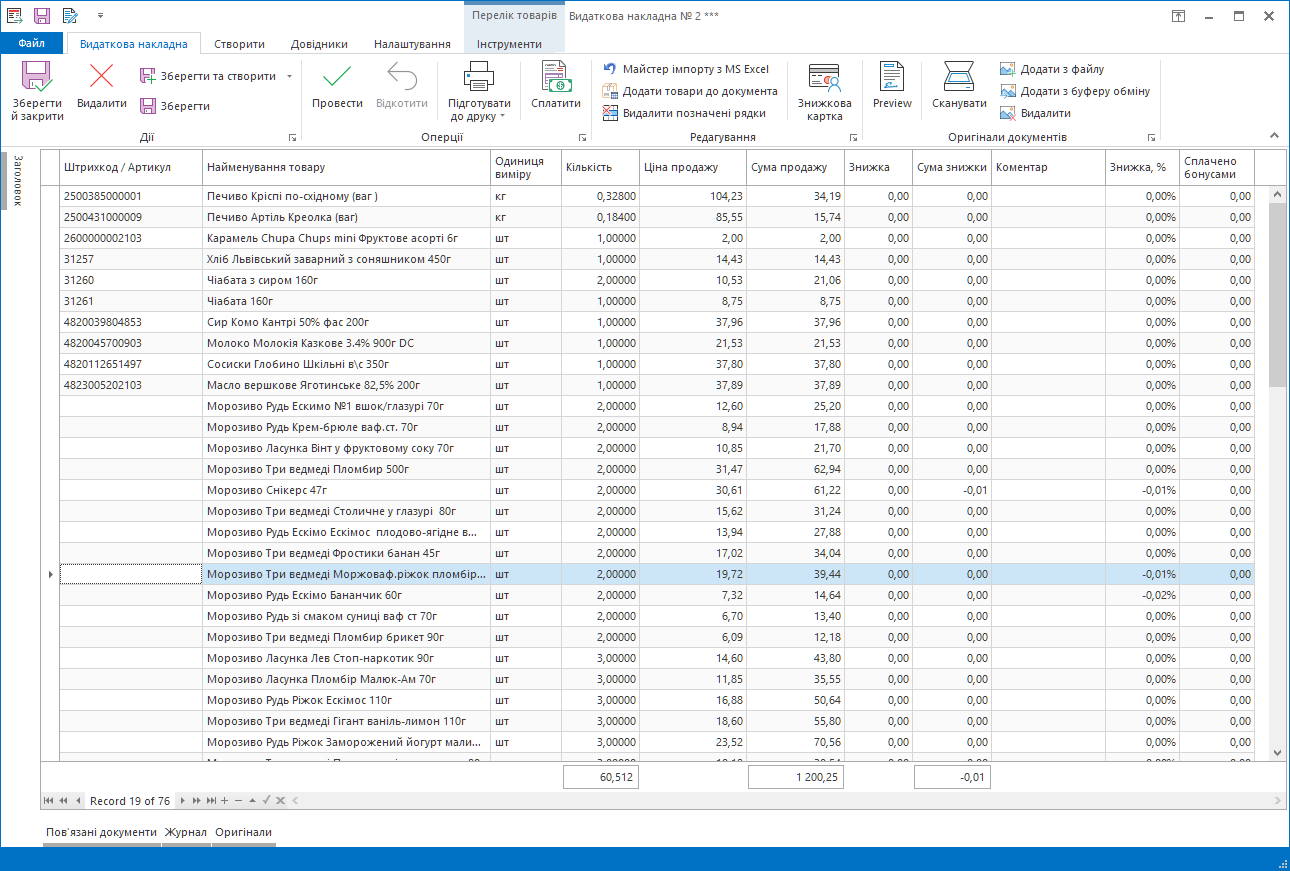The image size is (1290, 871).
Task: Go to previous record in navigator
Action: click(x=78, y=801)
